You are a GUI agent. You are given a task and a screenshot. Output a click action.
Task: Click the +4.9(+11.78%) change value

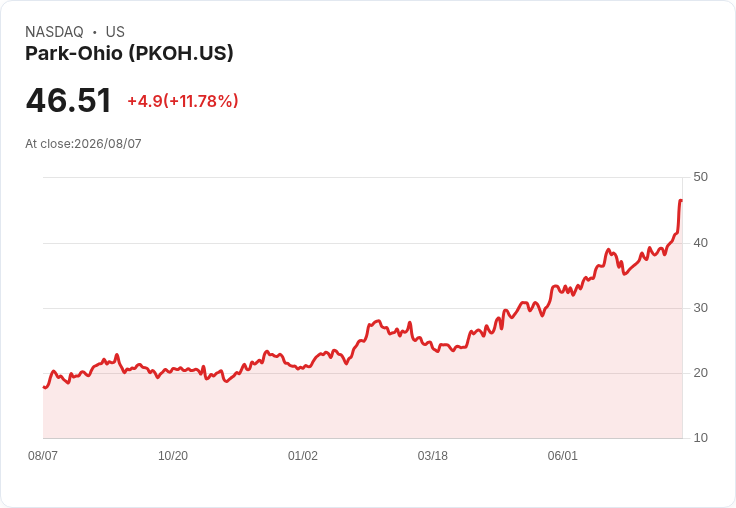pyautogui.click(x=183, y=101)
